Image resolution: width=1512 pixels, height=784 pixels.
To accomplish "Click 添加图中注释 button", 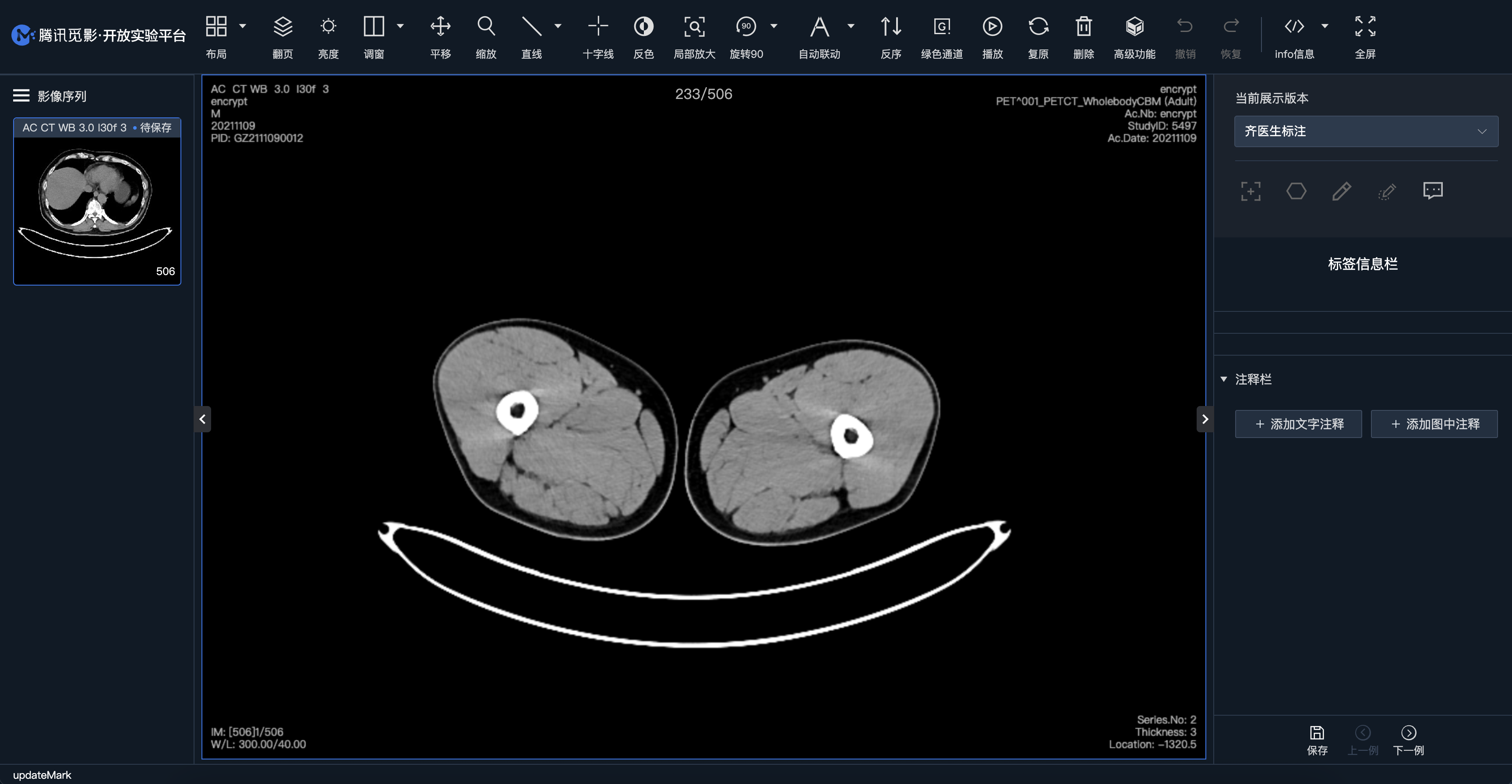I will [x=1434, y=424].
